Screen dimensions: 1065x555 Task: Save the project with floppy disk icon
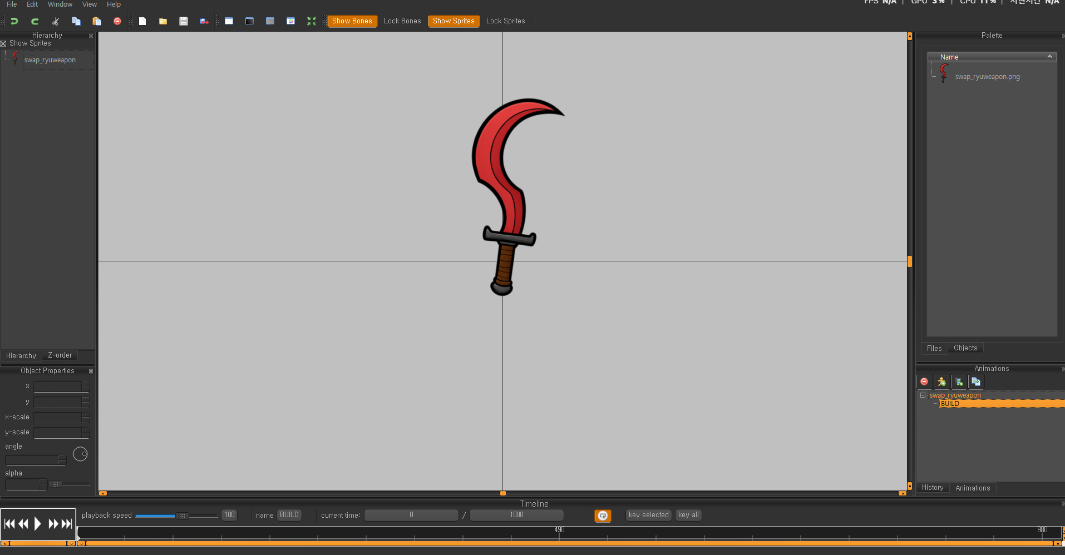point(184,21)
